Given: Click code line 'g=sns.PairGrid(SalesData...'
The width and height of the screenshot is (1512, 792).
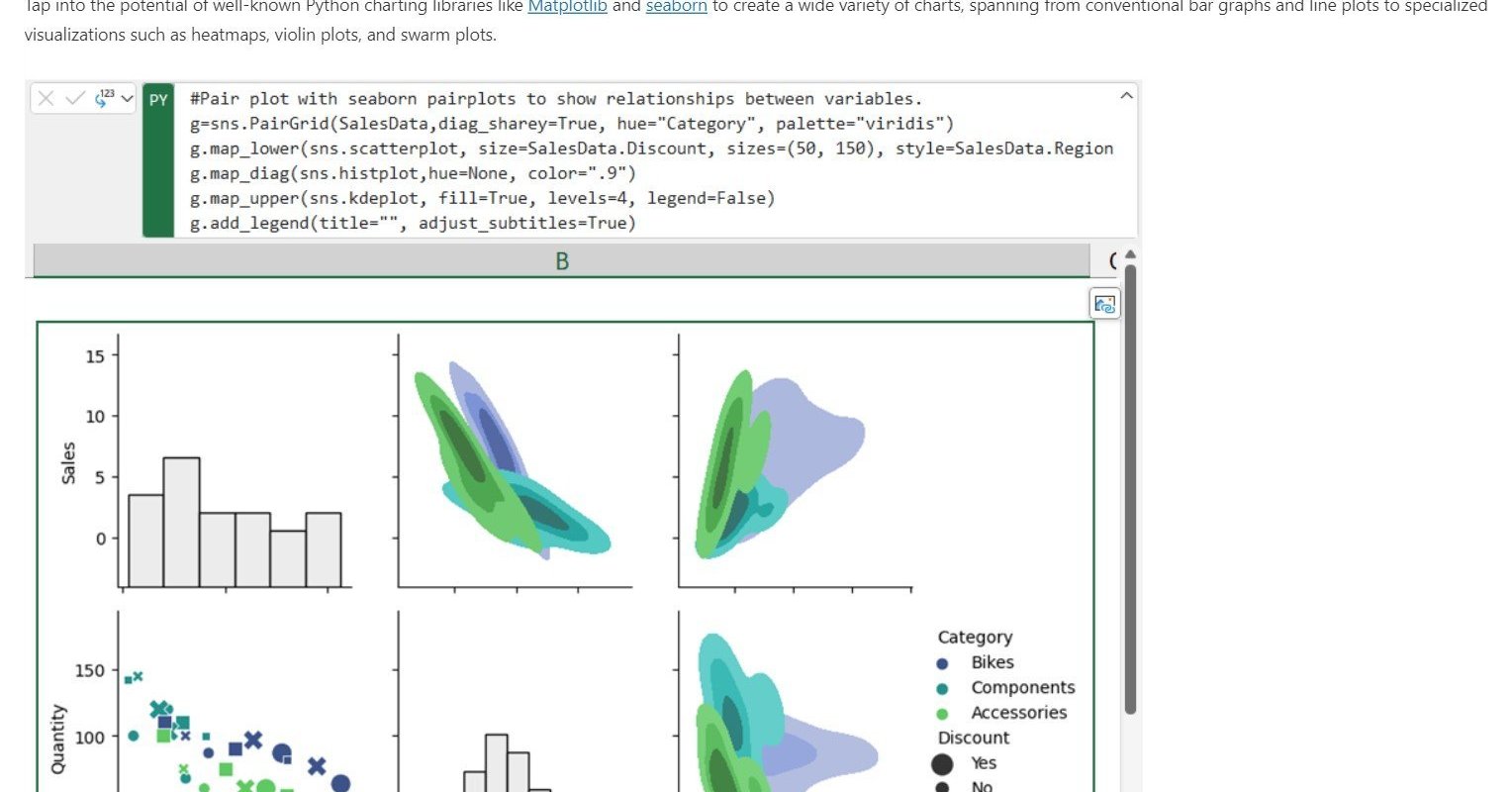Looking at the screenshot, I should (572, 124).
